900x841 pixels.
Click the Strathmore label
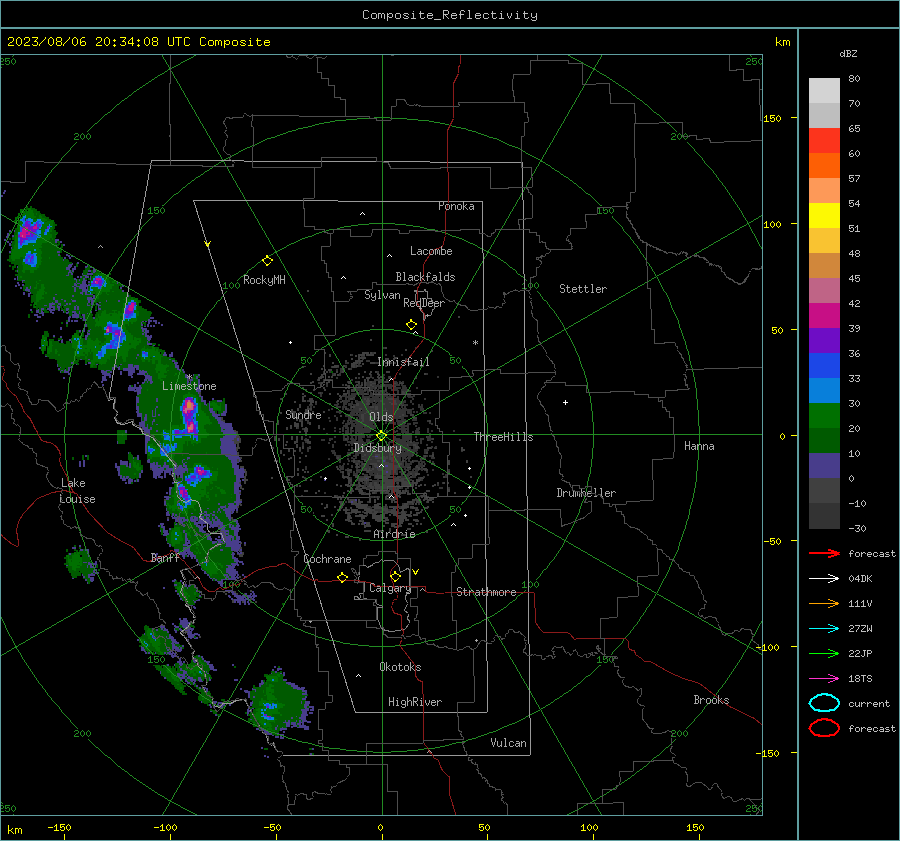click(x=486, y=592)
